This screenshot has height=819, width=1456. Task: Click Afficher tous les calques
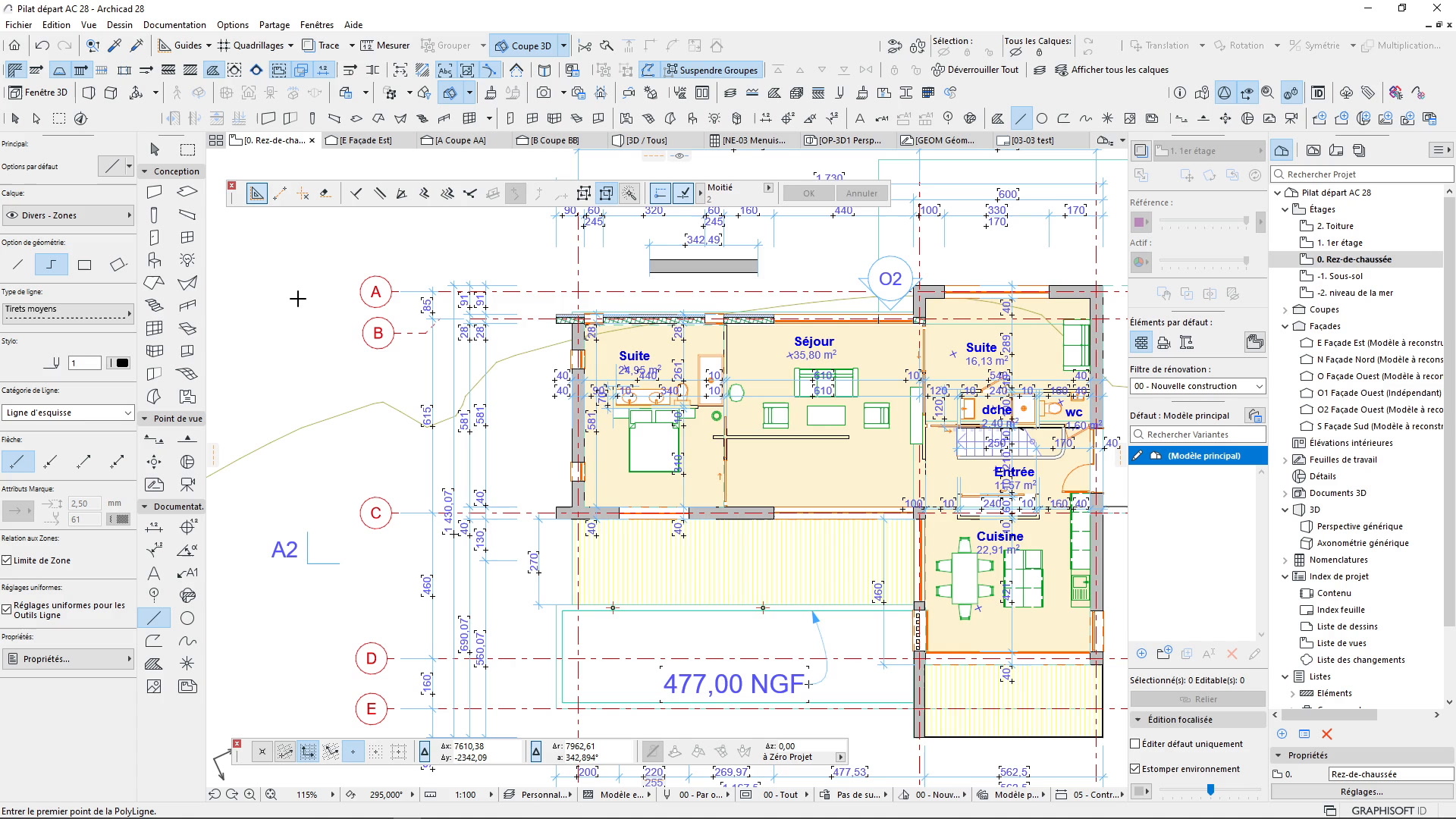point(1111,70)
